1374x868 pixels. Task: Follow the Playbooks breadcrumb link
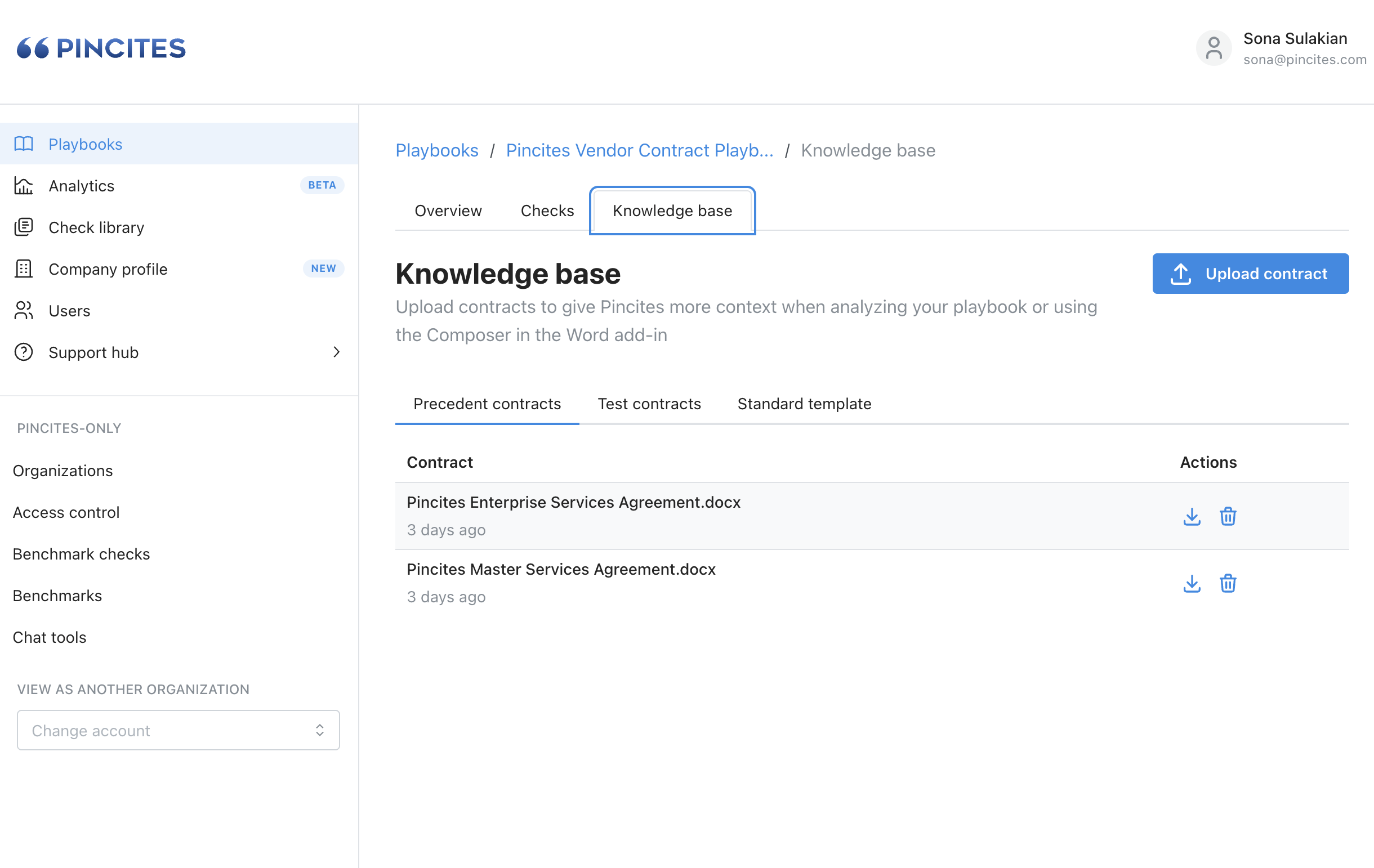[436, 150]
